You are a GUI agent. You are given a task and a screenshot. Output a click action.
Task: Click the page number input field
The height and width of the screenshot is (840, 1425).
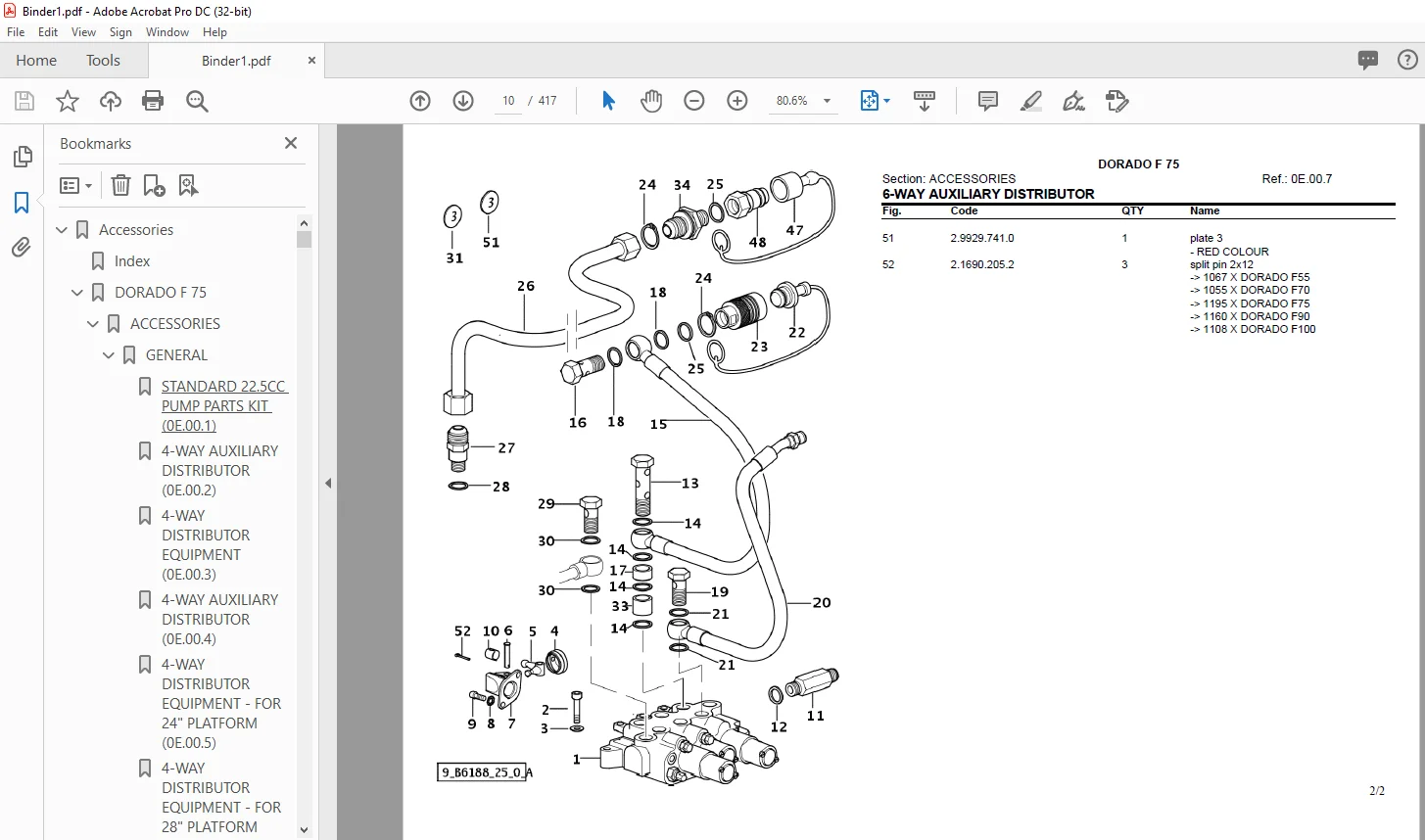click(x=508, y=101)
